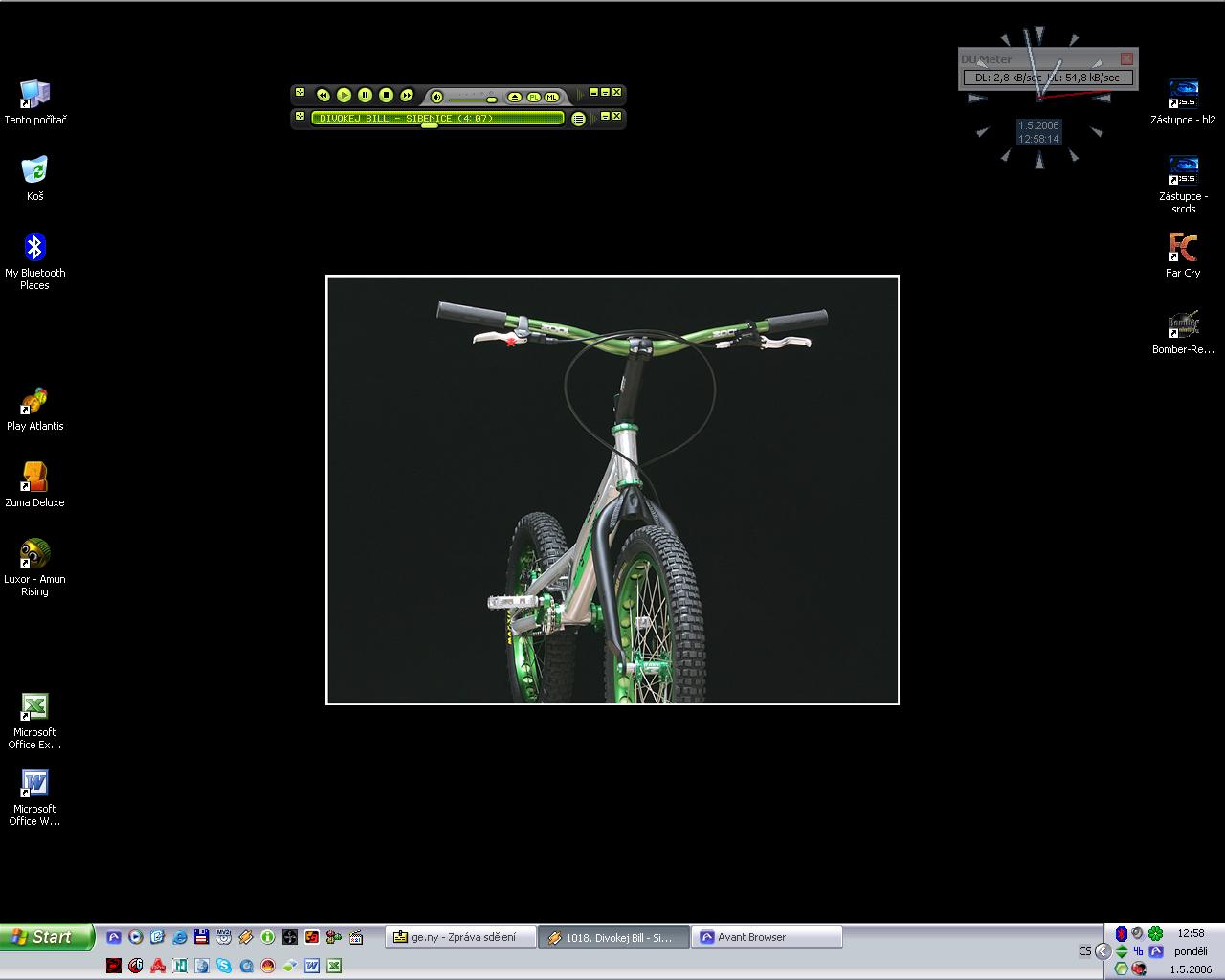Click the taskbar clock showing 12:58
1225x980 pixels.
(1191, 933)
